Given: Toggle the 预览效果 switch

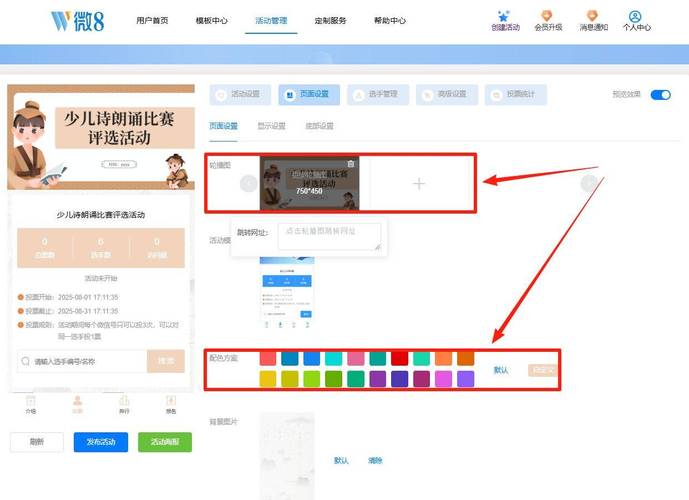Looking at the screenshot, I should point(660,95).
